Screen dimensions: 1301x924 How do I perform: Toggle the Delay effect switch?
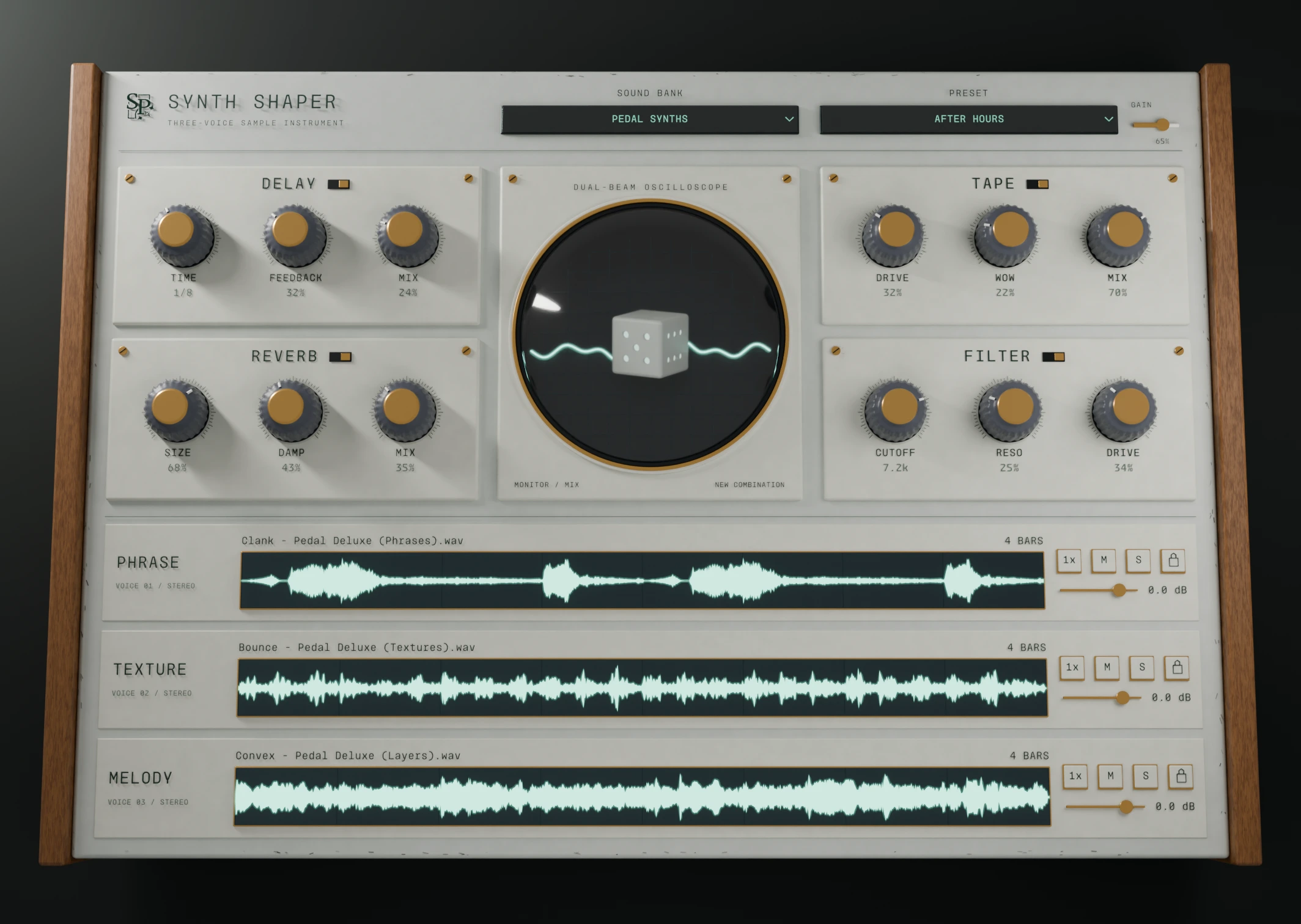(339, 184)
